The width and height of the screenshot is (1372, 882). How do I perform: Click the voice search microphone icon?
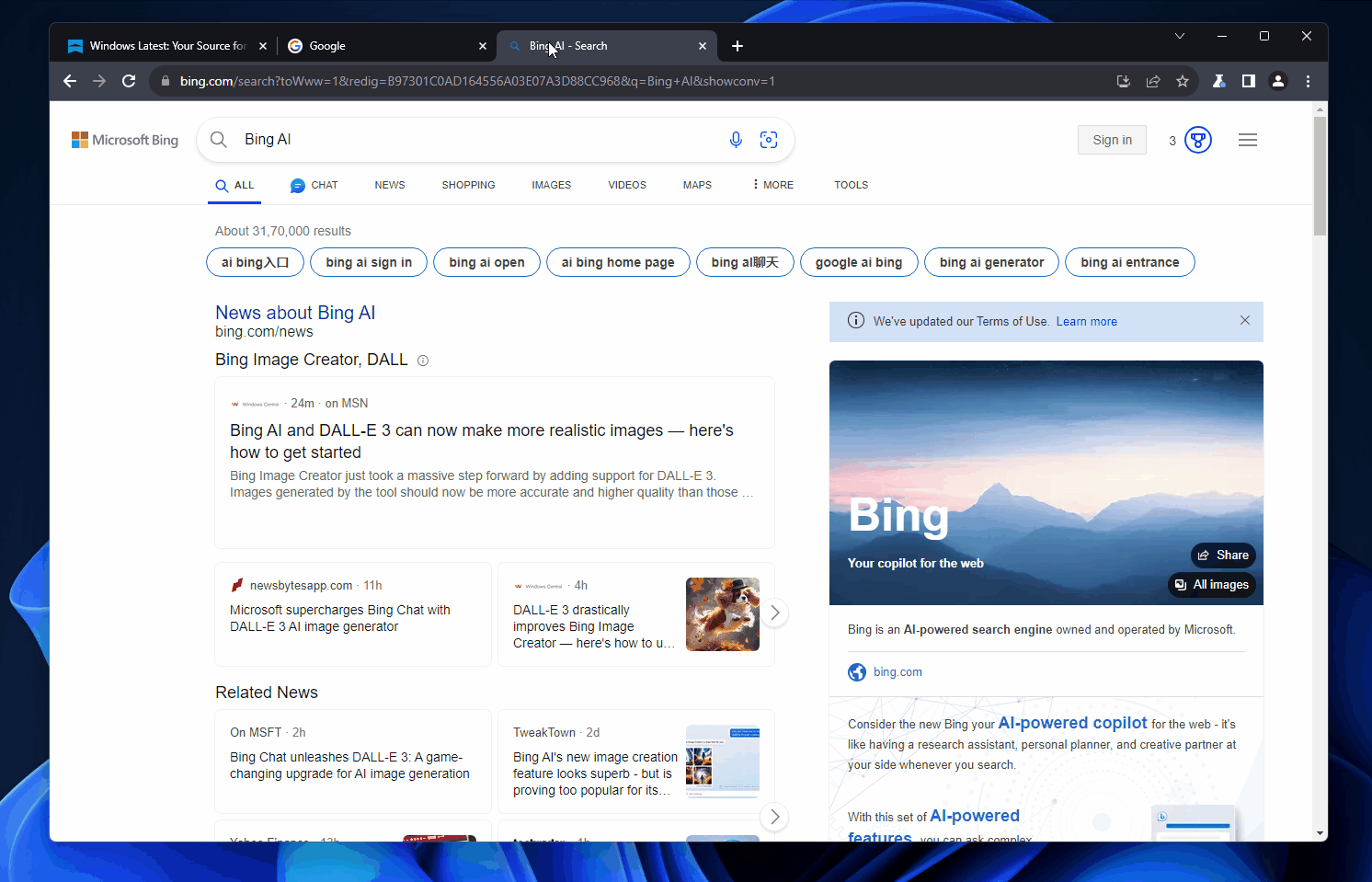pyautogui.click(x=736, y=139)
